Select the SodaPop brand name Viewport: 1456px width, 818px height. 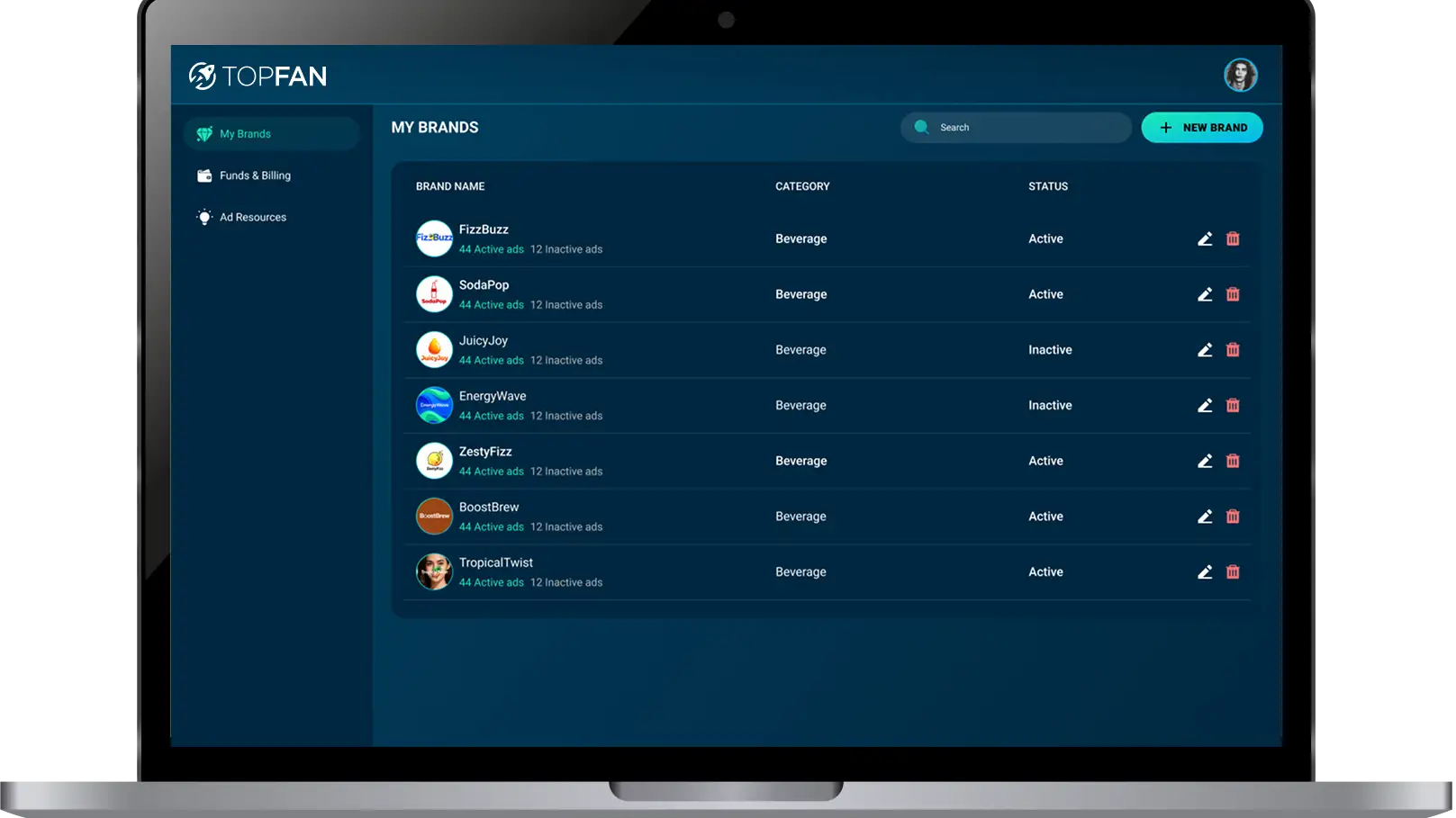pyautogui.click(x=484, y=285)
